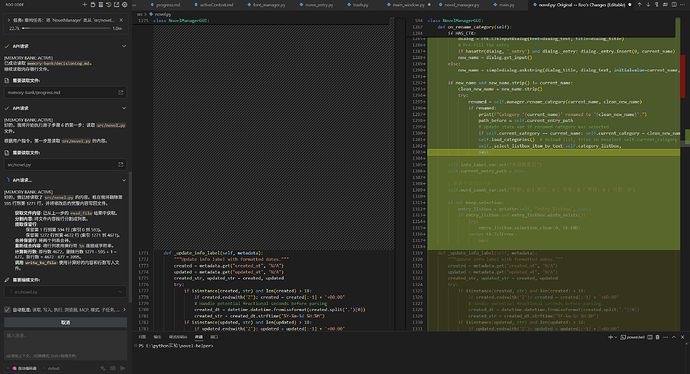690x374 pixels.
Task: Split the editor with the split icon
Action: (x=674, y=4)
